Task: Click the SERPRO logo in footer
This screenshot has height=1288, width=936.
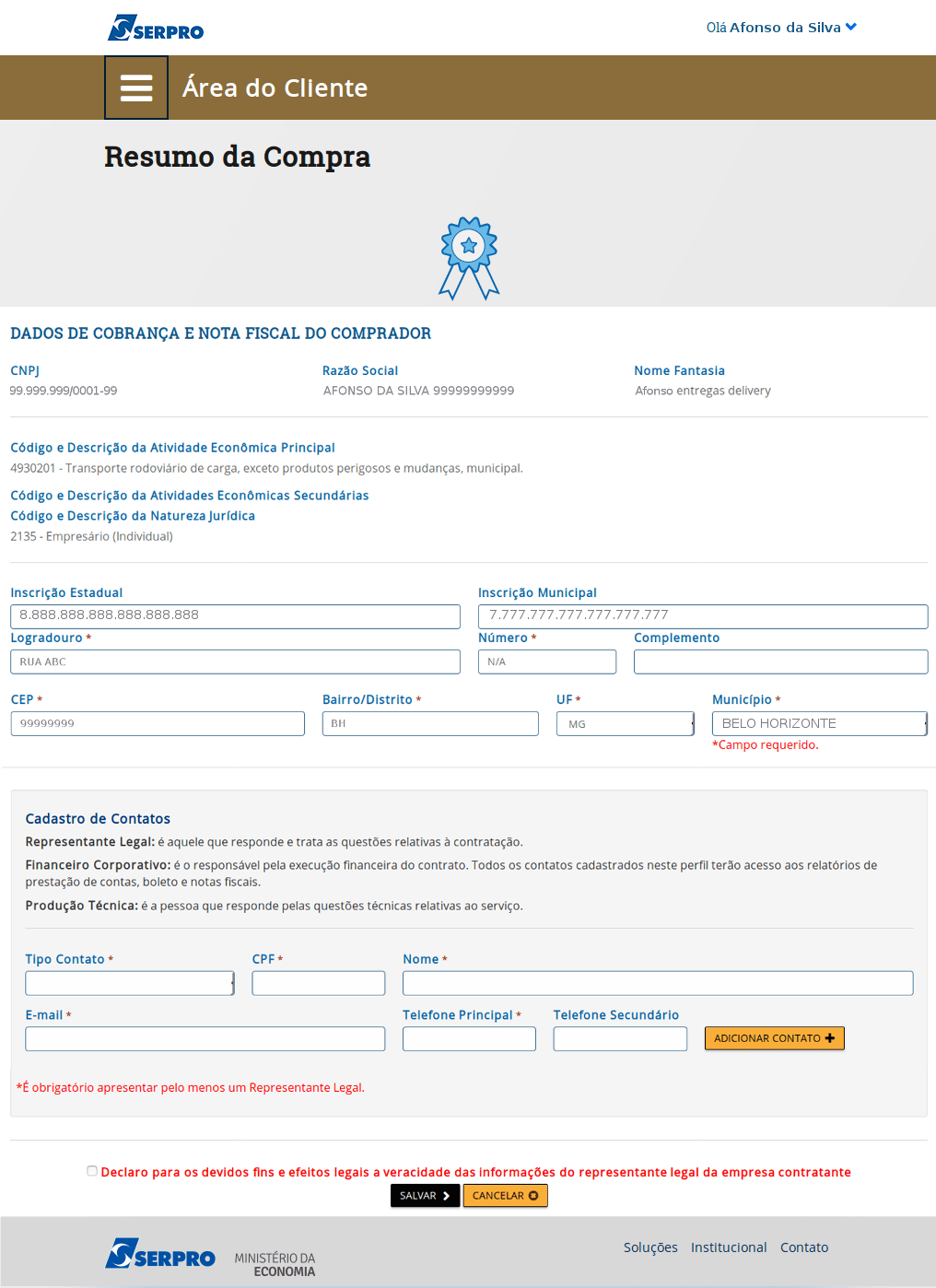Action: pyautogui.click(x=160, y=1254)
